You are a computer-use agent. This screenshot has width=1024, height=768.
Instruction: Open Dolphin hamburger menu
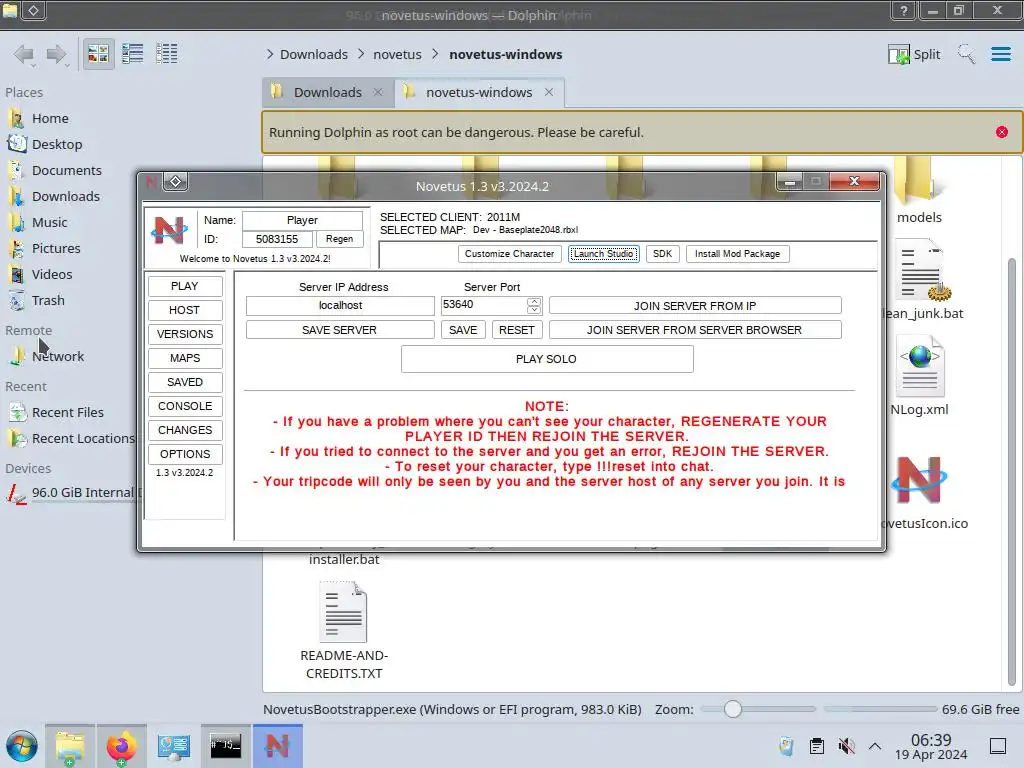1000,54
